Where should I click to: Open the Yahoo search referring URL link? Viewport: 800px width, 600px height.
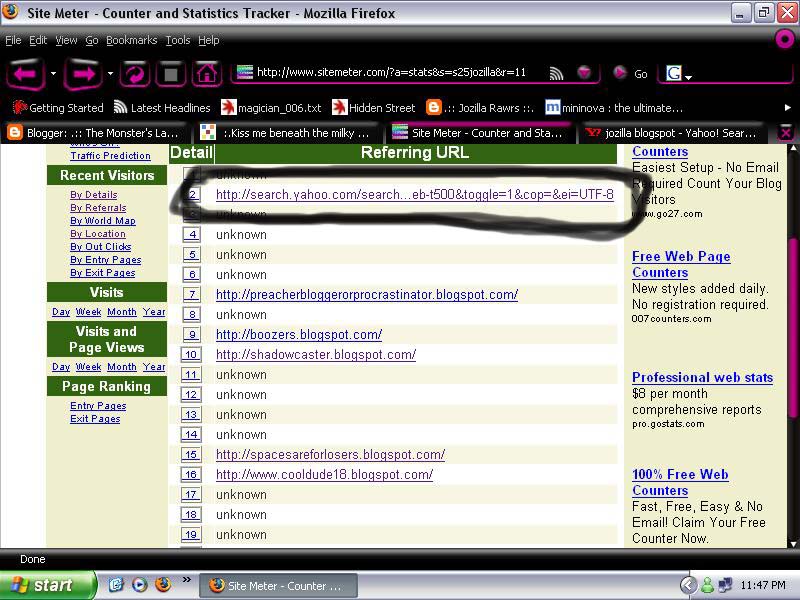point(415,195)
